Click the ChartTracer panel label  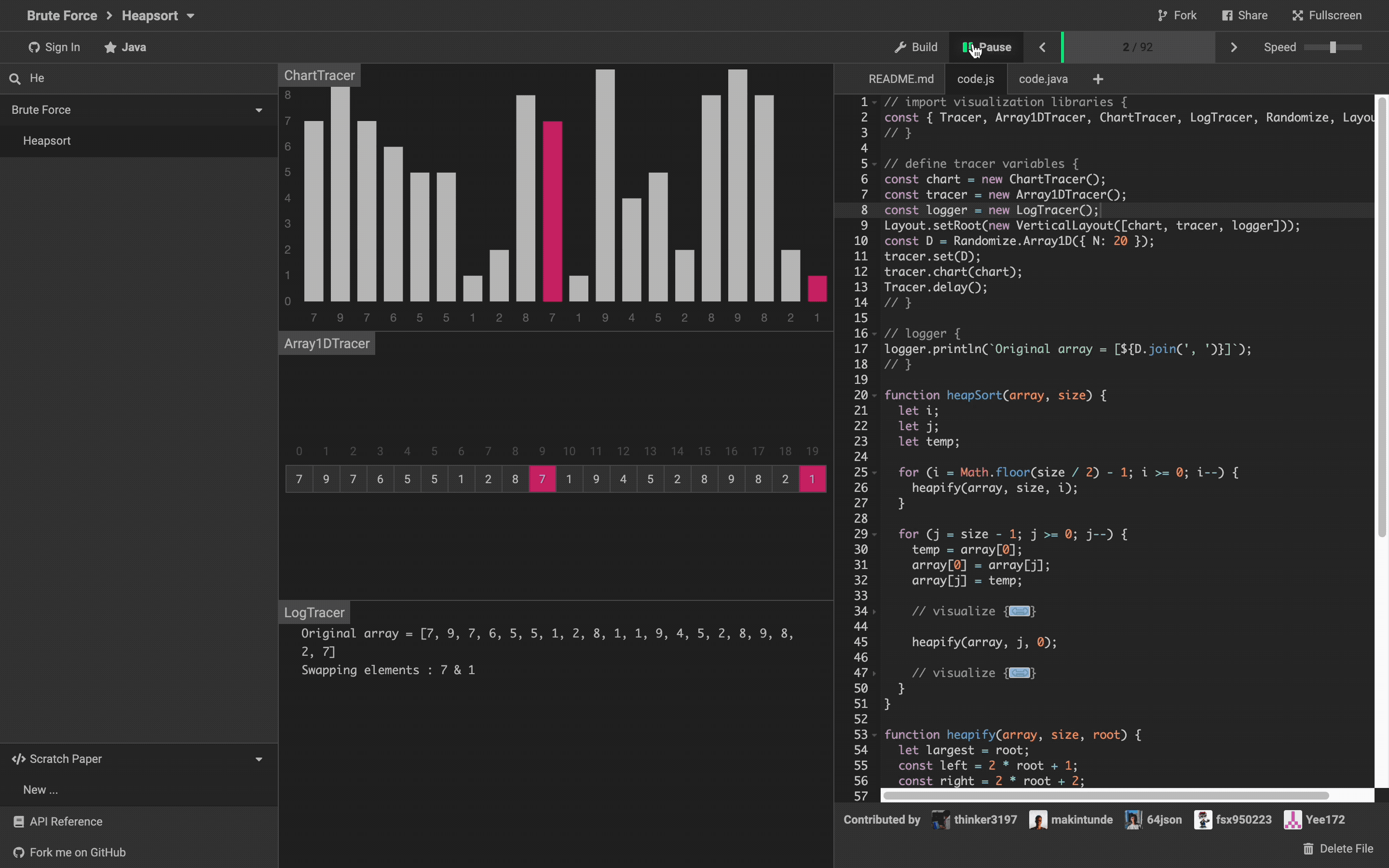click(319, 76)
